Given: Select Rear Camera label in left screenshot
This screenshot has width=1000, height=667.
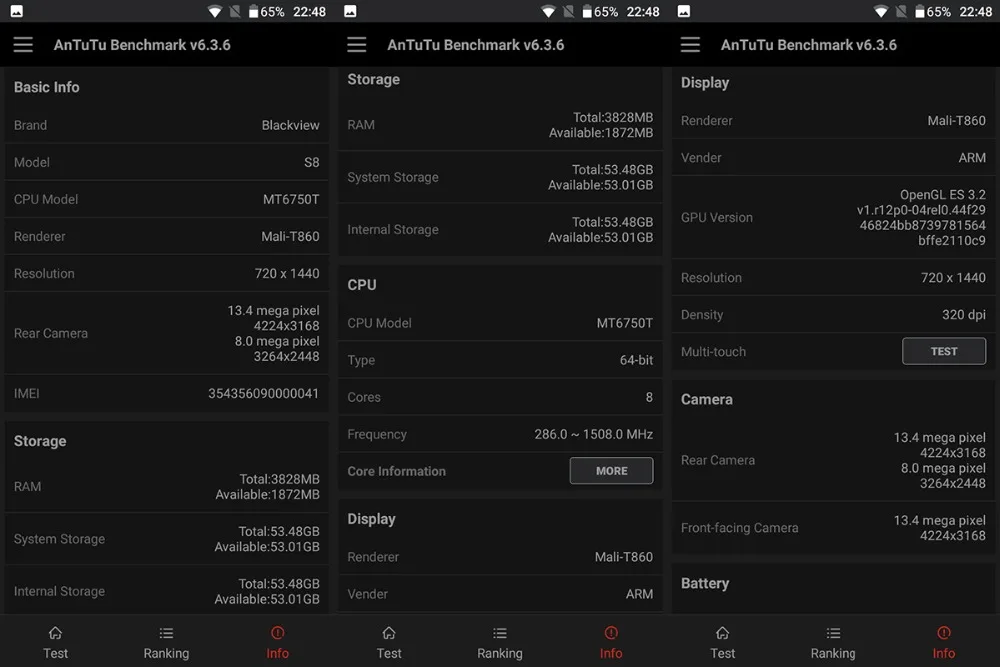Looking at the screenshot, I should tap(51, 333).
